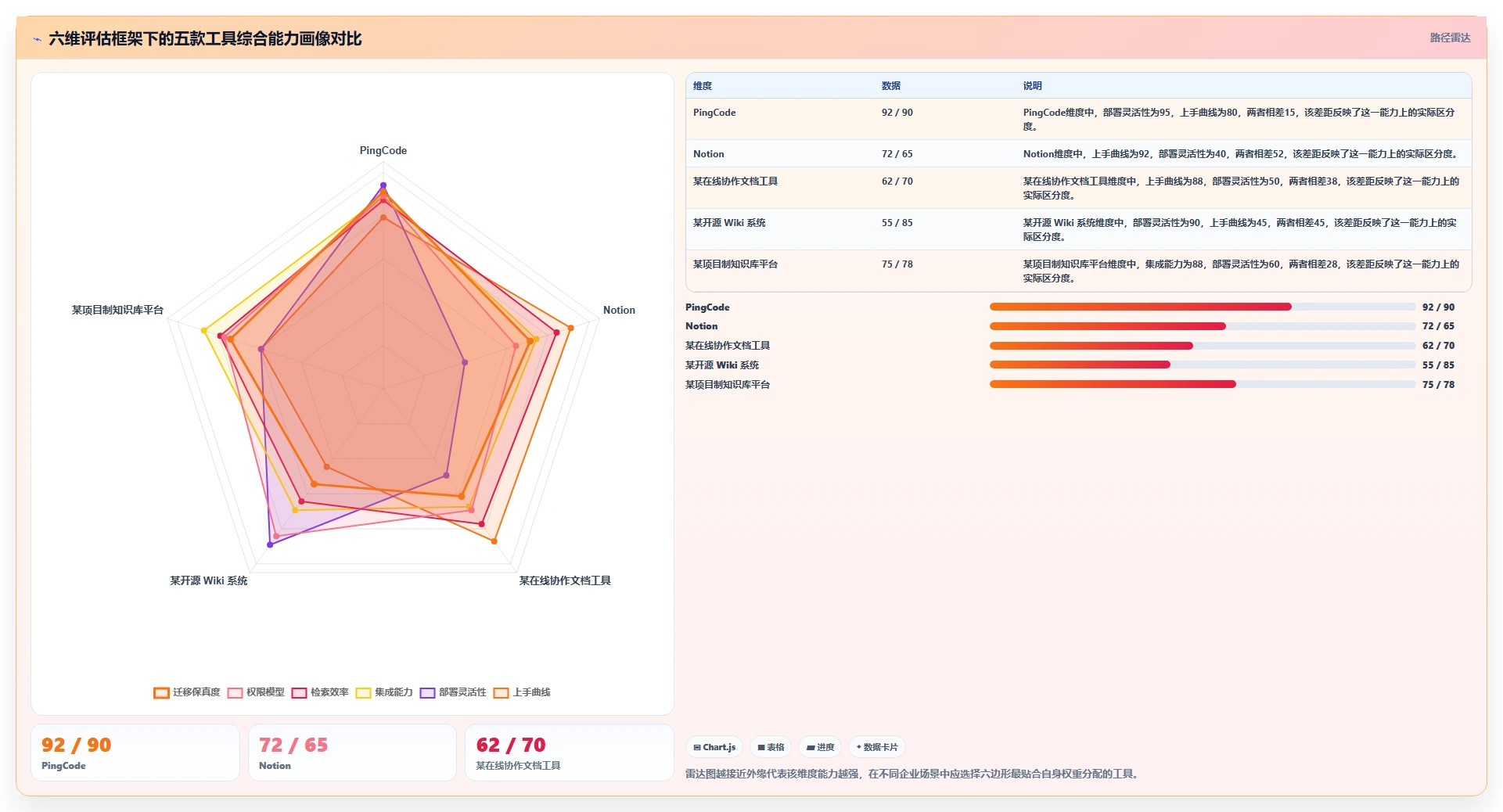The width and height of the screenshot is (1503, 812).
Task: Click the 表格 tag chip
Action: point(771,747)
